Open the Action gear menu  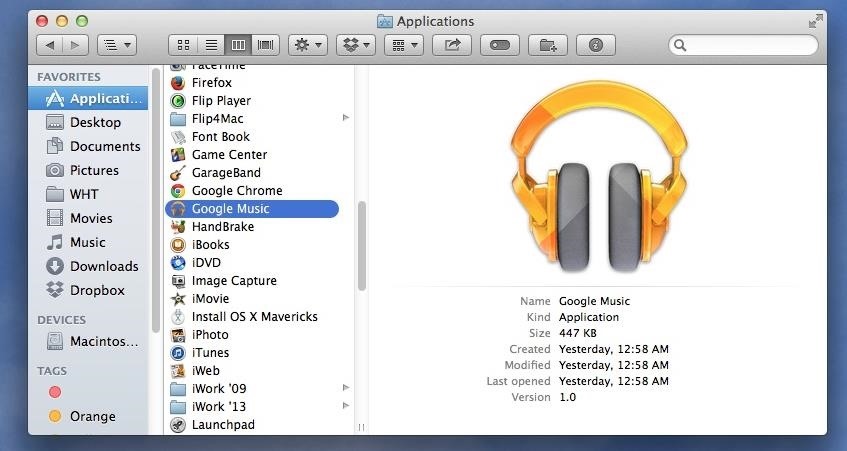[x=307, y=45]
